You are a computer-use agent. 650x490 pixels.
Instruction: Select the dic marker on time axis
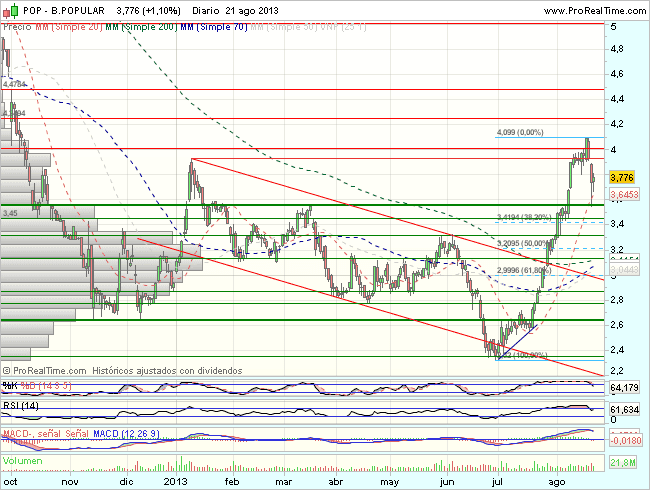tap(126, 482)
